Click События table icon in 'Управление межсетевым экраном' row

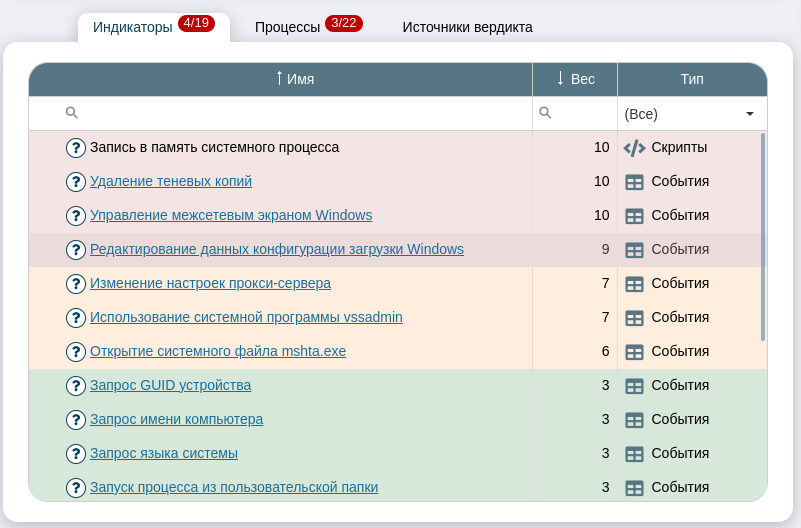point(634,216)
